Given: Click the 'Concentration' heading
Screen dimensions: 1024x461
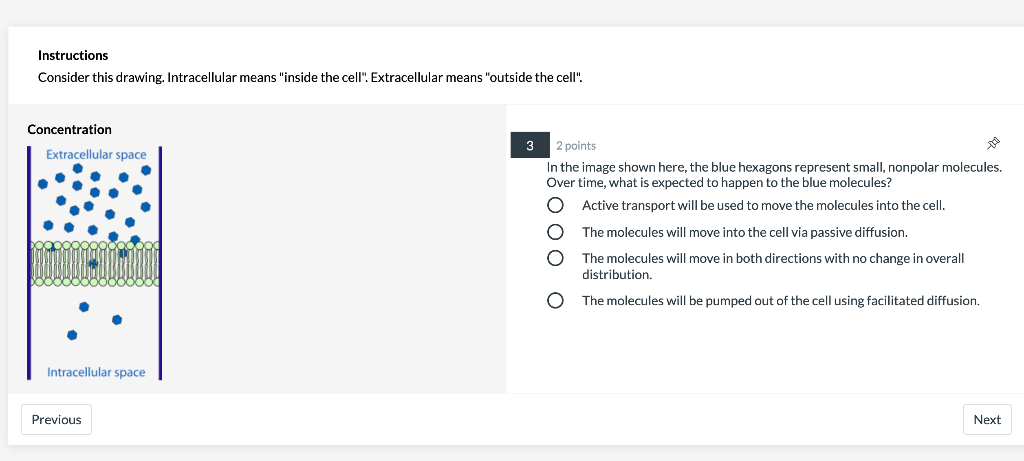Looking at the screenshot, I should pyautogui.click(x=70, y=130).
